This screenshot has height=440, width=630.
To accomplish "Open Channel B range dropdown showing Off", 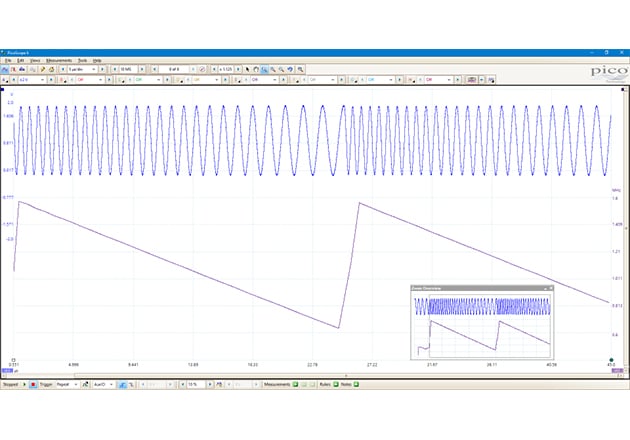I will coord(90,80).
